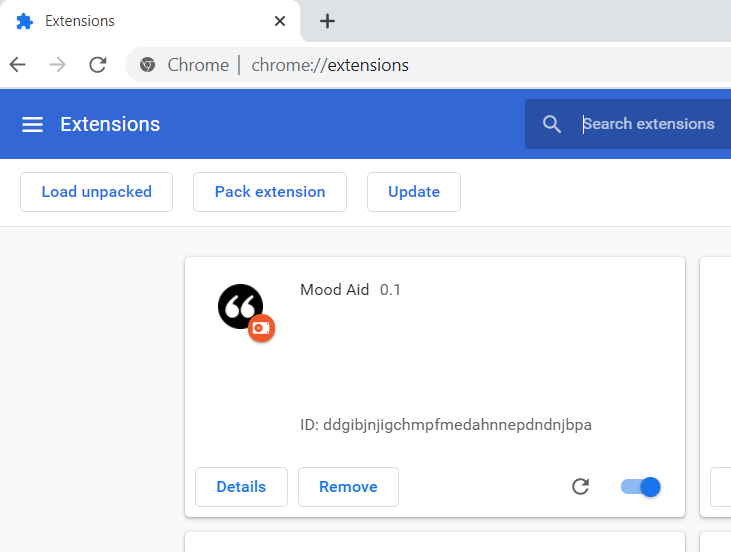
Task: Click the extension ID text
Action: point(446,425)
